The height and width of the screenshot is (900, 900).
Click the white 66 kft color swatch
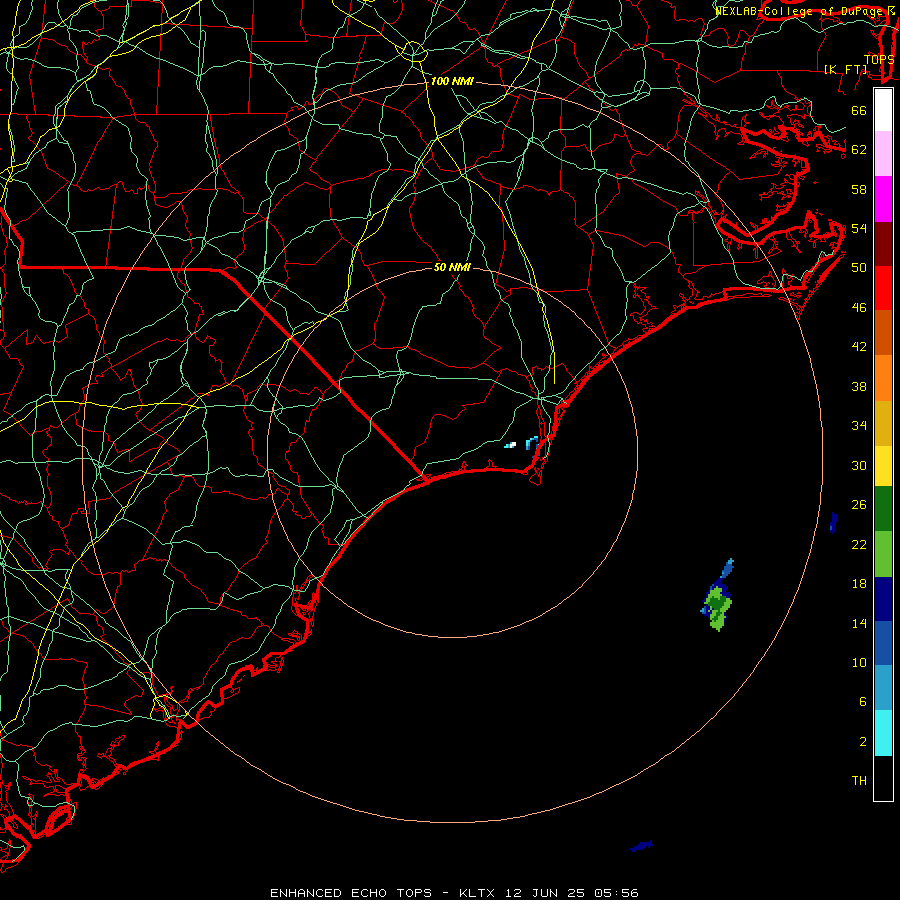pos(883,110)
